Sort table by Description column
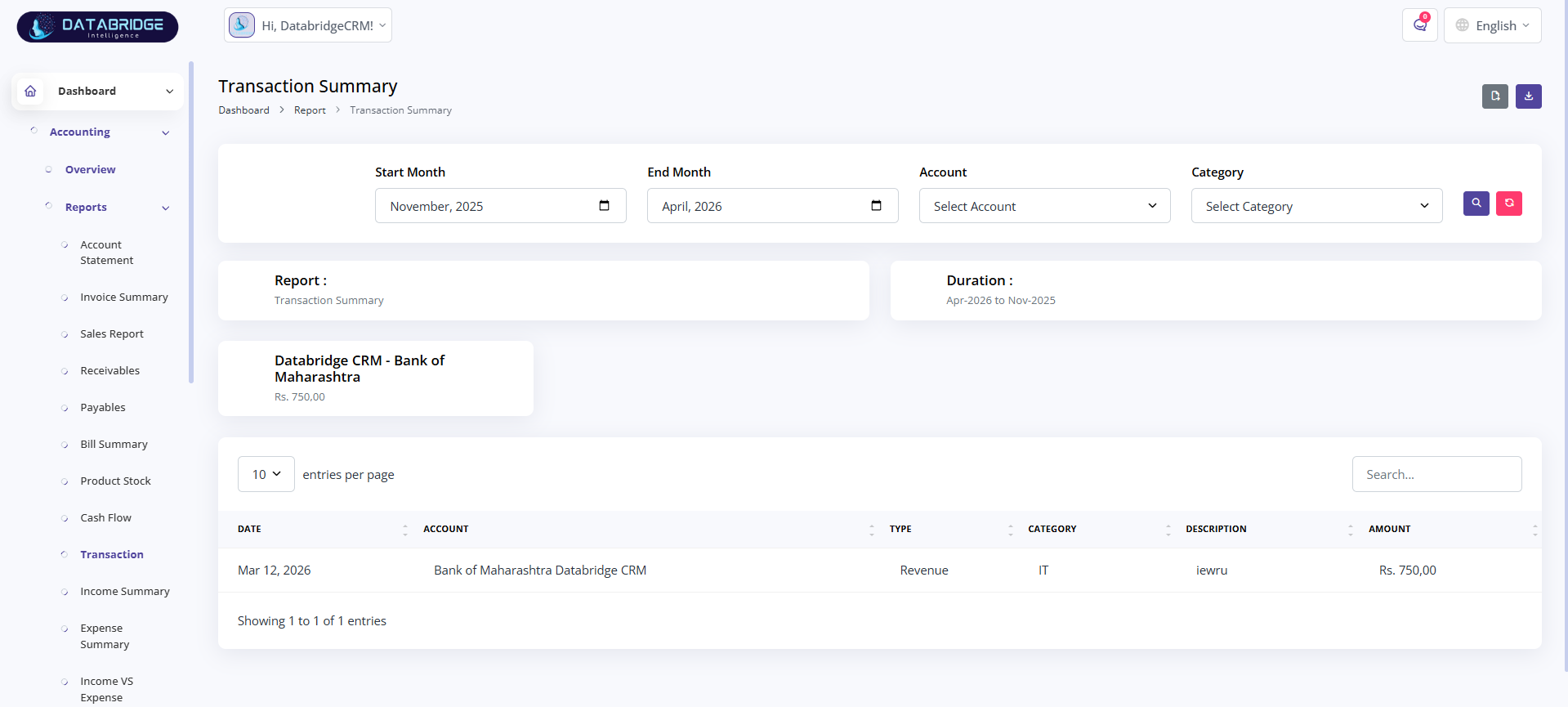 pyautogui.click(x=1351, y=530)
